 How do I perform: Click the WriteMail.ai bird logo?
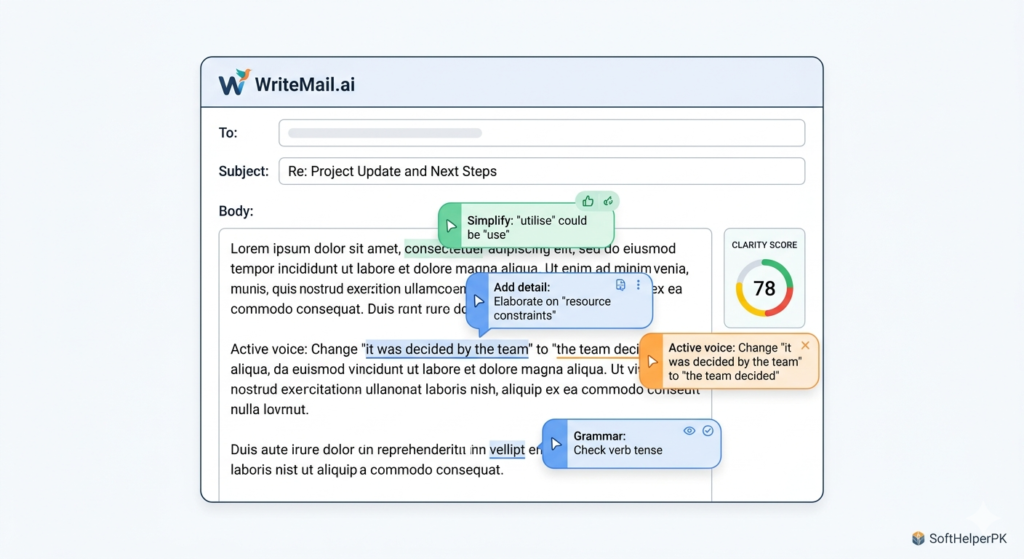pos(234,83)
